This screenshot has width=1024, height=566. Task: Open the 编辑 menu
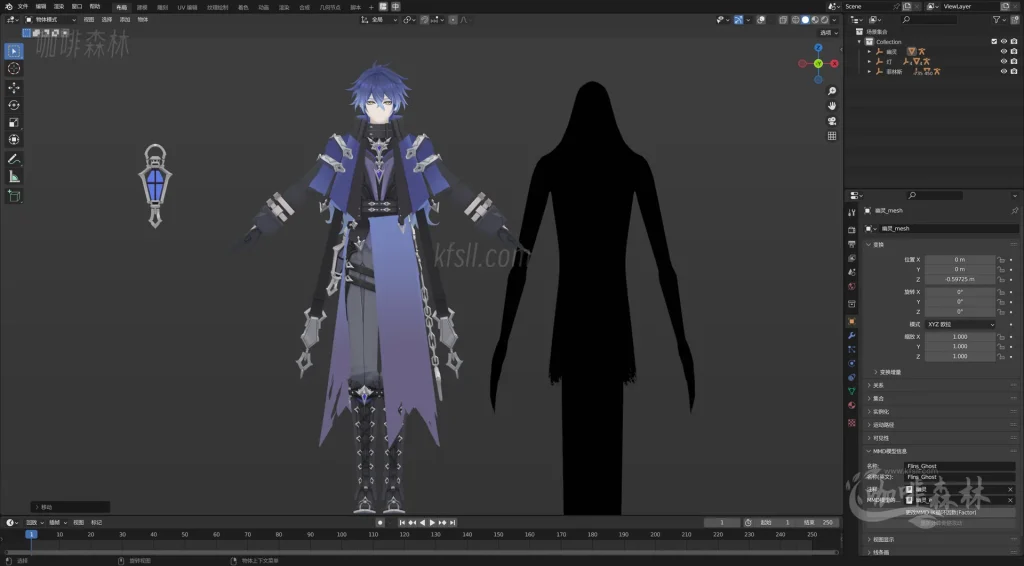pos(40,7)
